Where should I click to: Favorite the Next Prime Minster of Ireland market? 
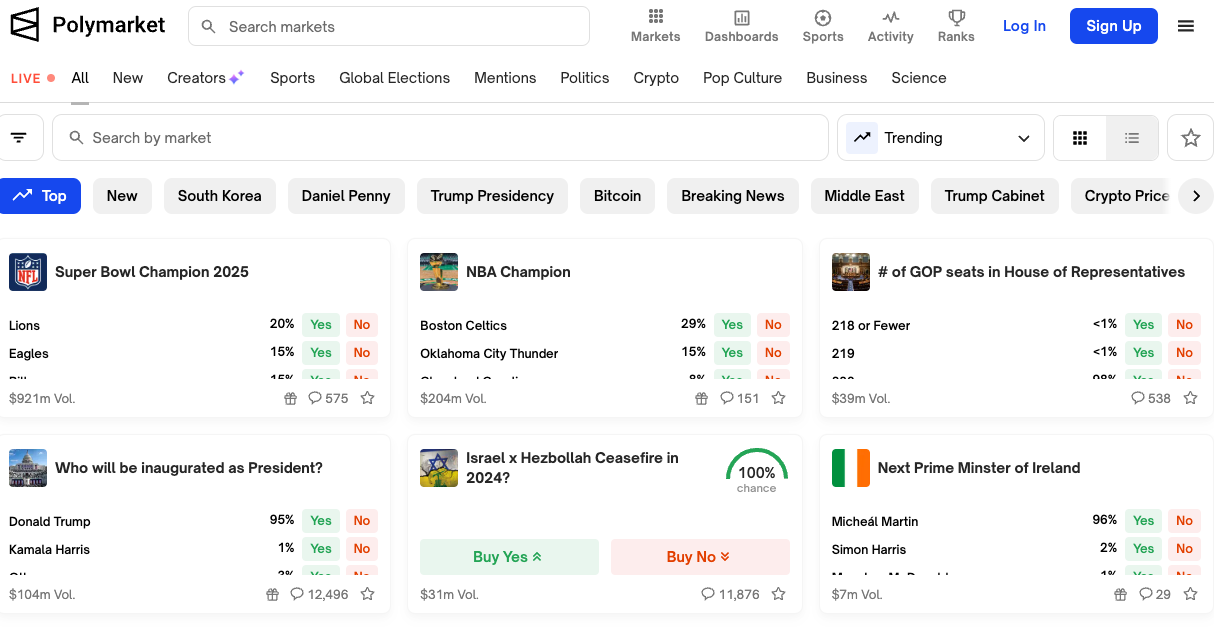[1190, 594]
